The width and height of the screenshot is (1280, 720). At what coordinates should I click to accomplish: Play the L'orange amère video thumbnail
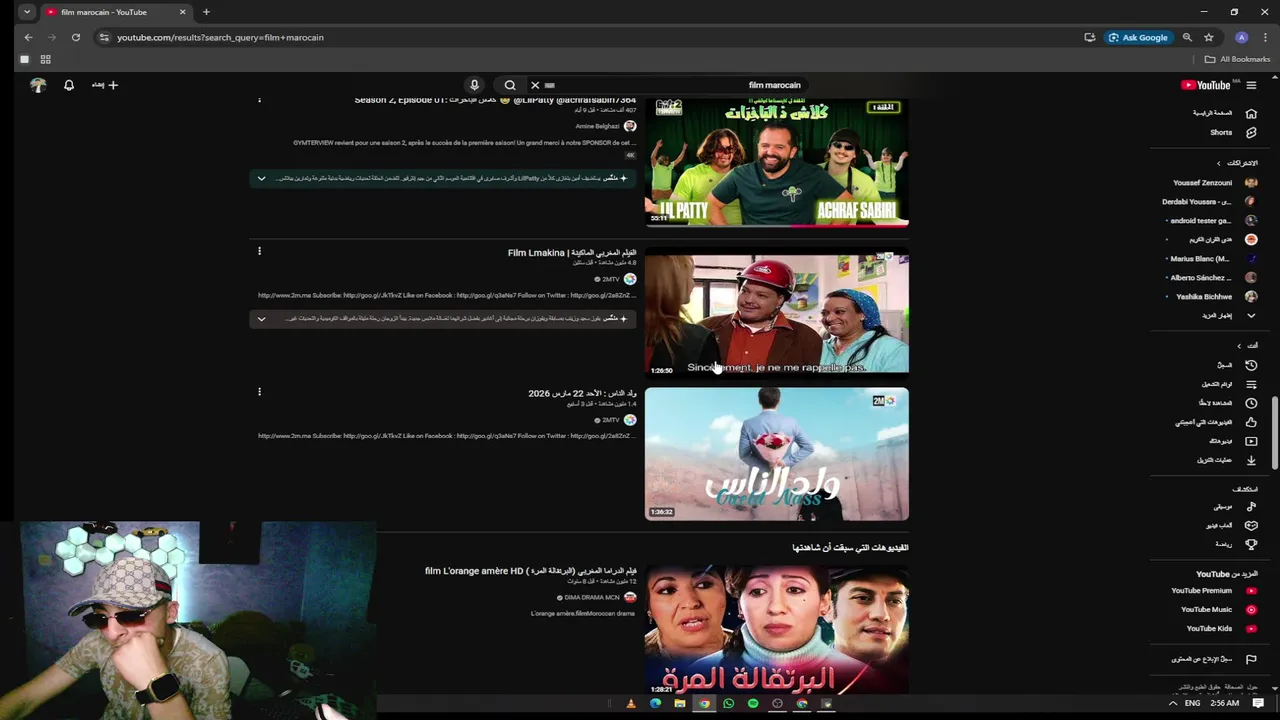(x=777, y=630)
